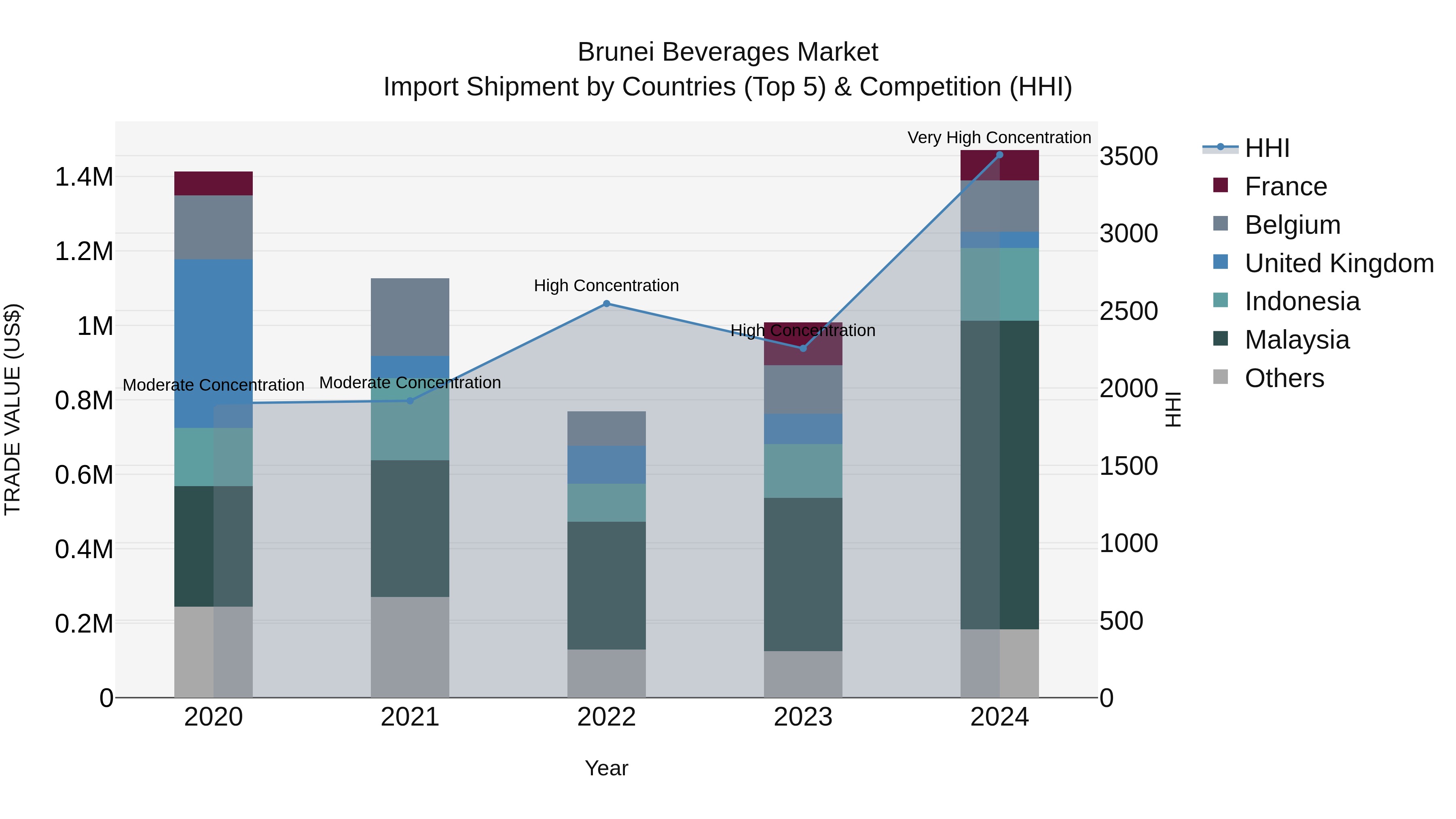Click the United Kingdom segment of 2024 bar
1456x819 pixels.
tap(999, 240)
